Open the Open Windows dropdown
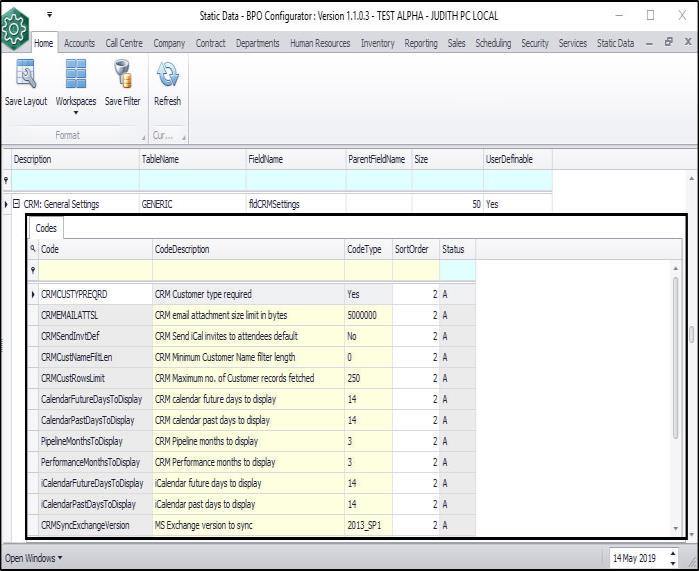 pyautogui.click(x=34, y=557)
